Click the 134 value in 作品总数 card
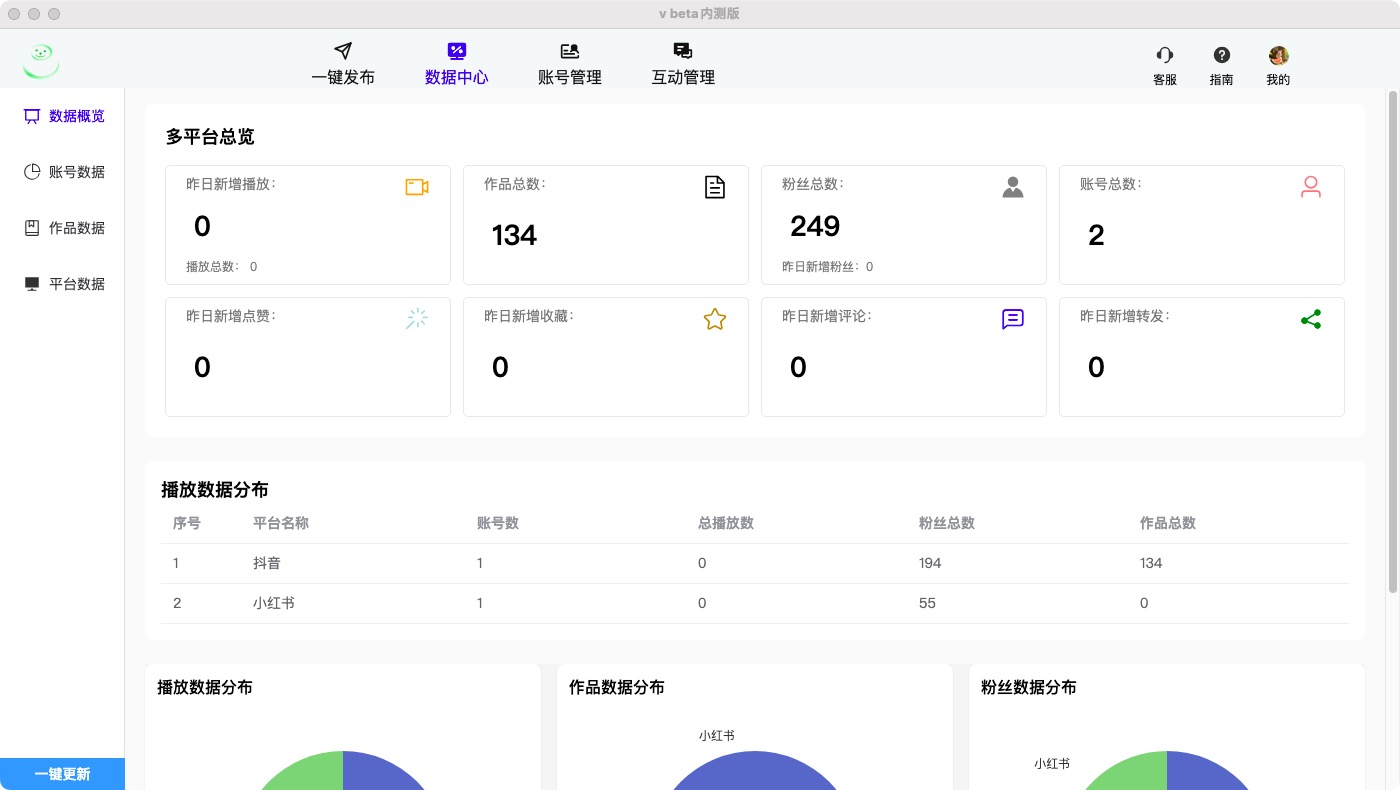Image resolution: width=1400 pixels, height=790 pixels. [514, 235]
